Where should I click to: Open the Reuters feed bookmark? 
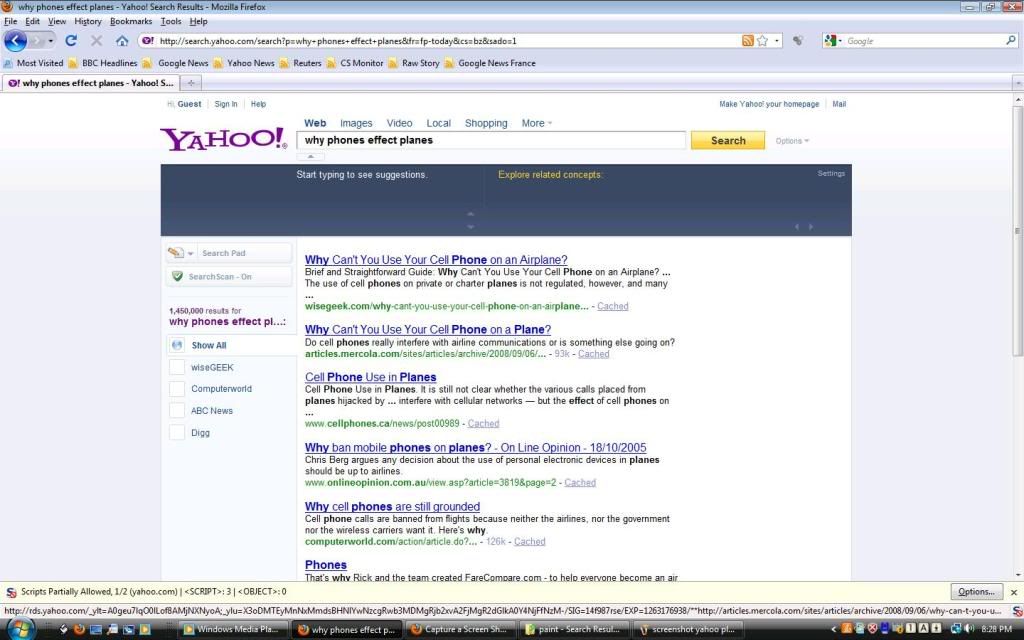pos(300,63)
